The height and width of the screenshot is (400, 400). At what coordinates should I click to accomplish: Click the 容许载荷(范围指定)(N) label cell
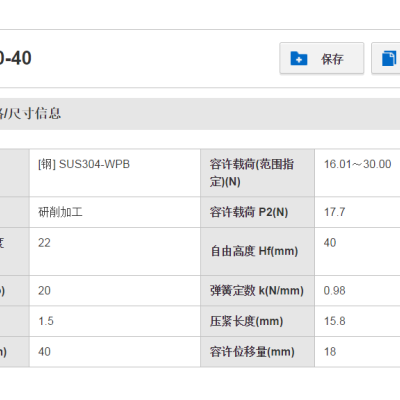point(257,173)
